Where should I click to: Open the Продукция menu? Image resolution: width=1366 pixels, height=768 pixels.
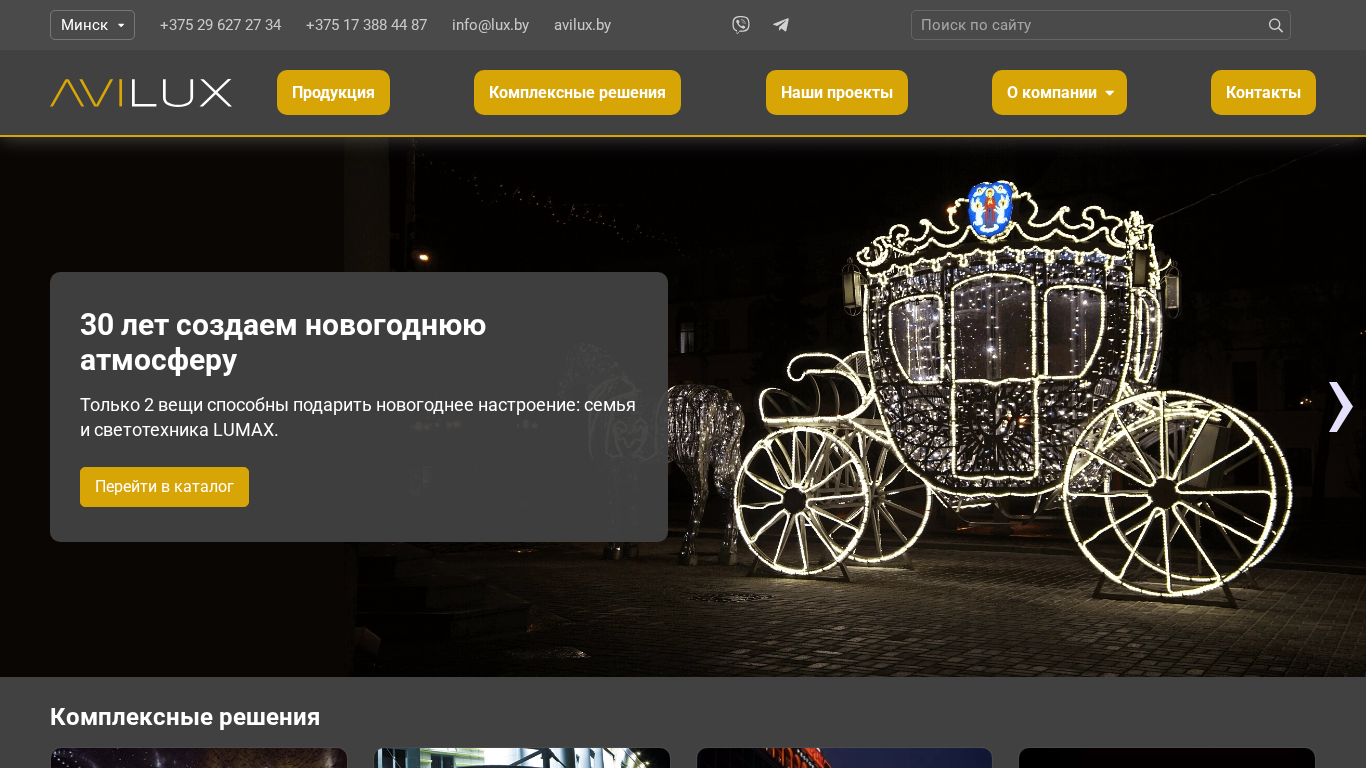click(x=333, y=93)
